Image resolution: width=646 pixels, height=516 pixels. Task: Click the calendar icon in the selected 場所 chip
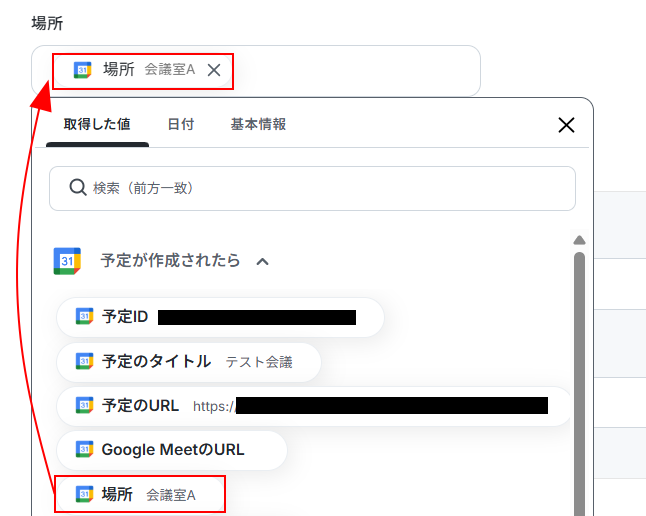(x=82, y=70)
